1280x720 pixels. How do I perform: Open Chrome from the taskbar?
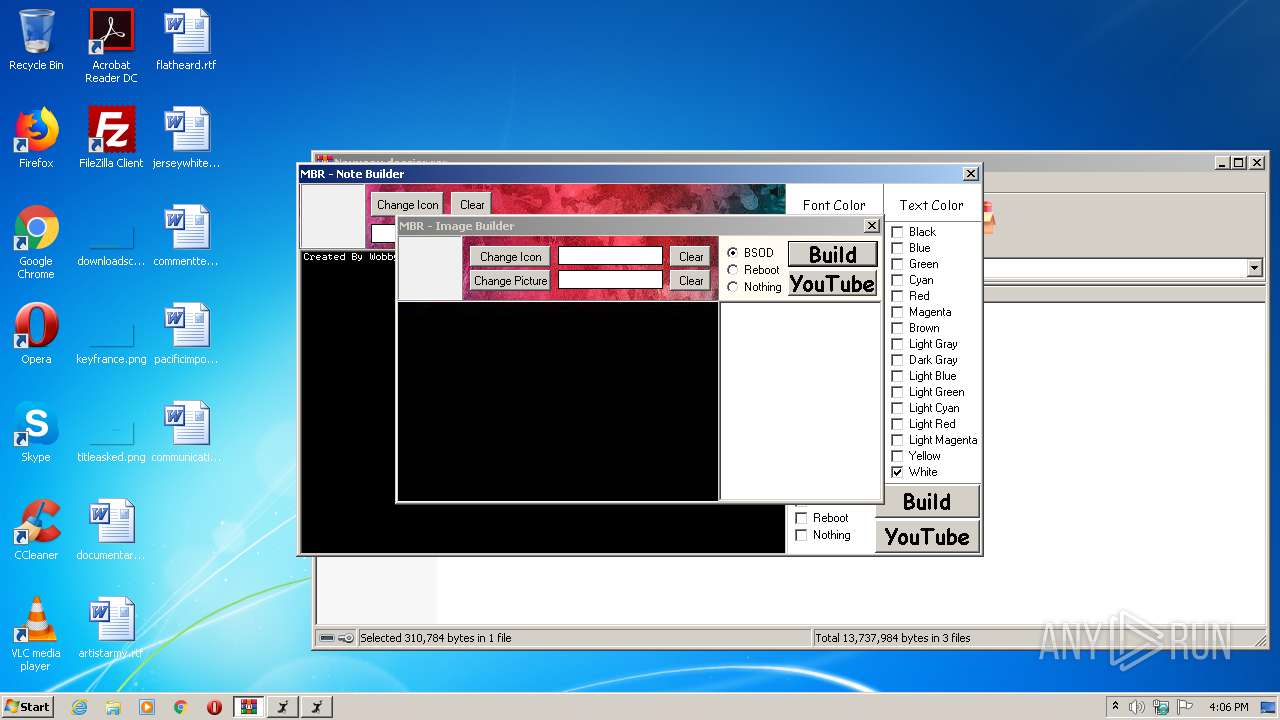[181, 707]
